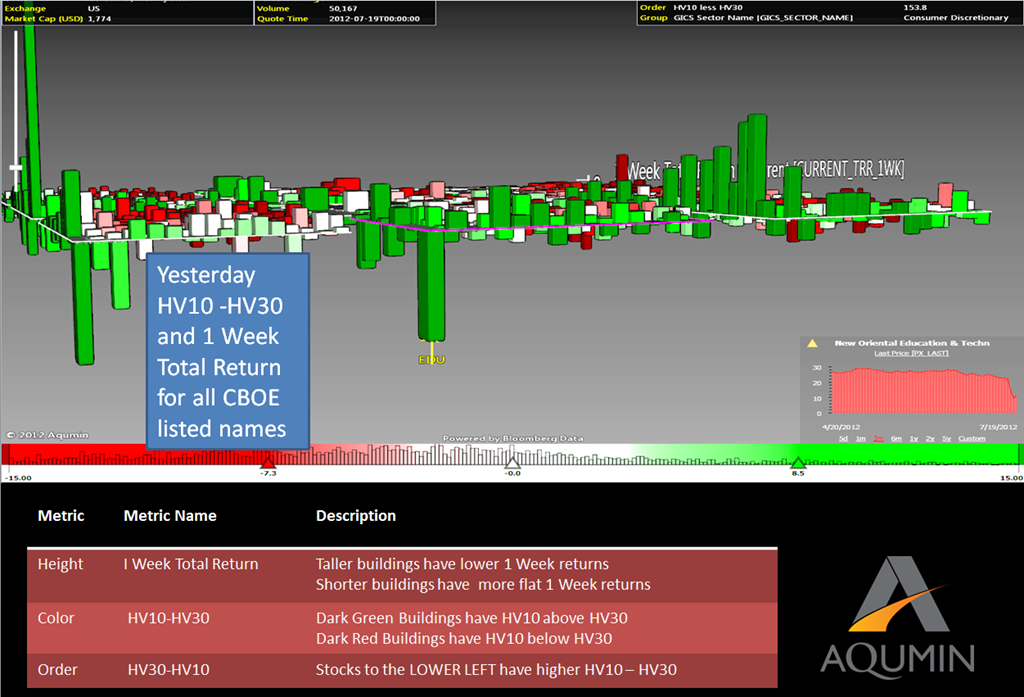The image size is (1024, 697).
Task: Click the 153.8 order value
Action: pyautogui.click(x=915, y=8)
